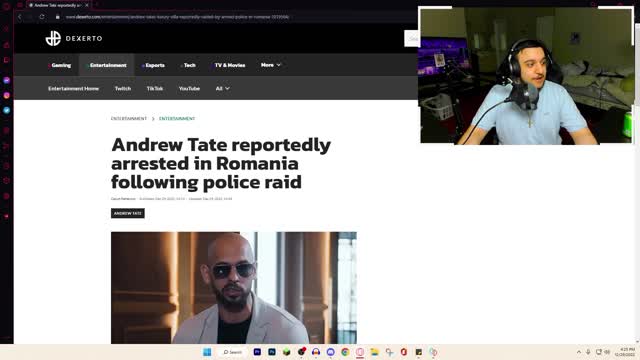Screen dimensions: 640x360
Task: Click the microphone tray icon
Action: coord(588,352)
